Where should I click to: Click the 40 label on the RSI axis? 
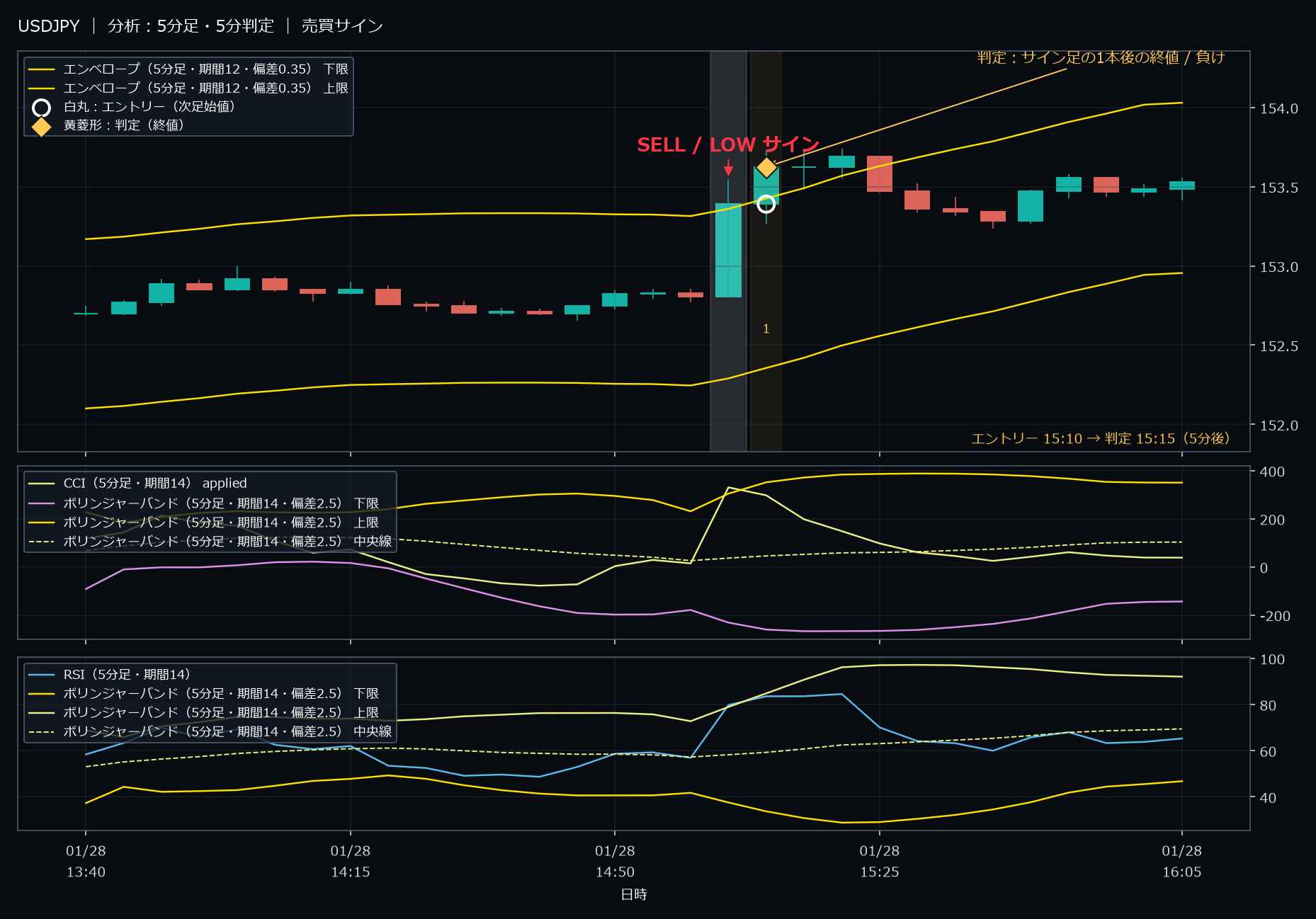[1268, 798]
